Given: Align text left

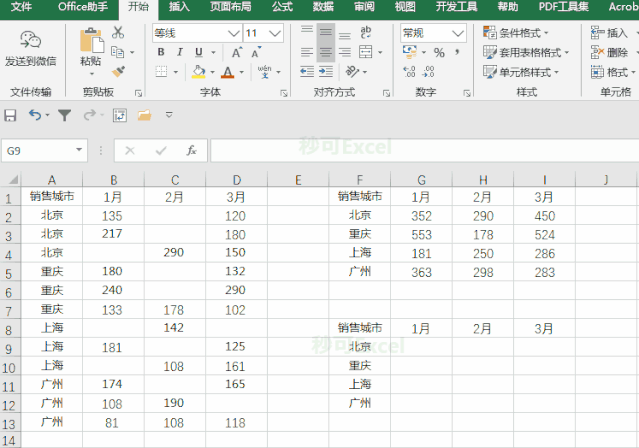Looking at the screenshot, I should point(307,52).
